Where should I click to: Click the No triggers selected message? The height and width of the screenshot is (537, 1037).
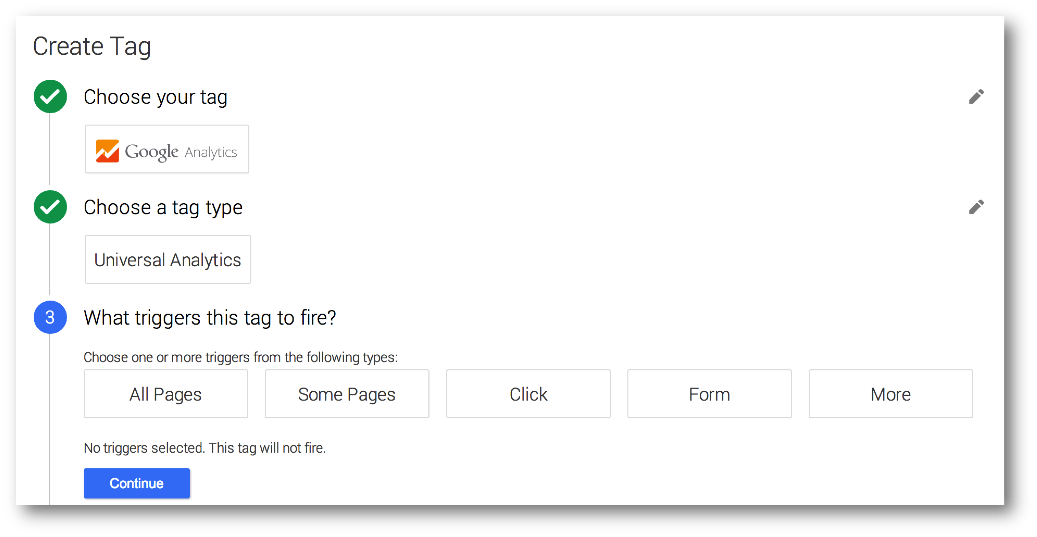205,448
